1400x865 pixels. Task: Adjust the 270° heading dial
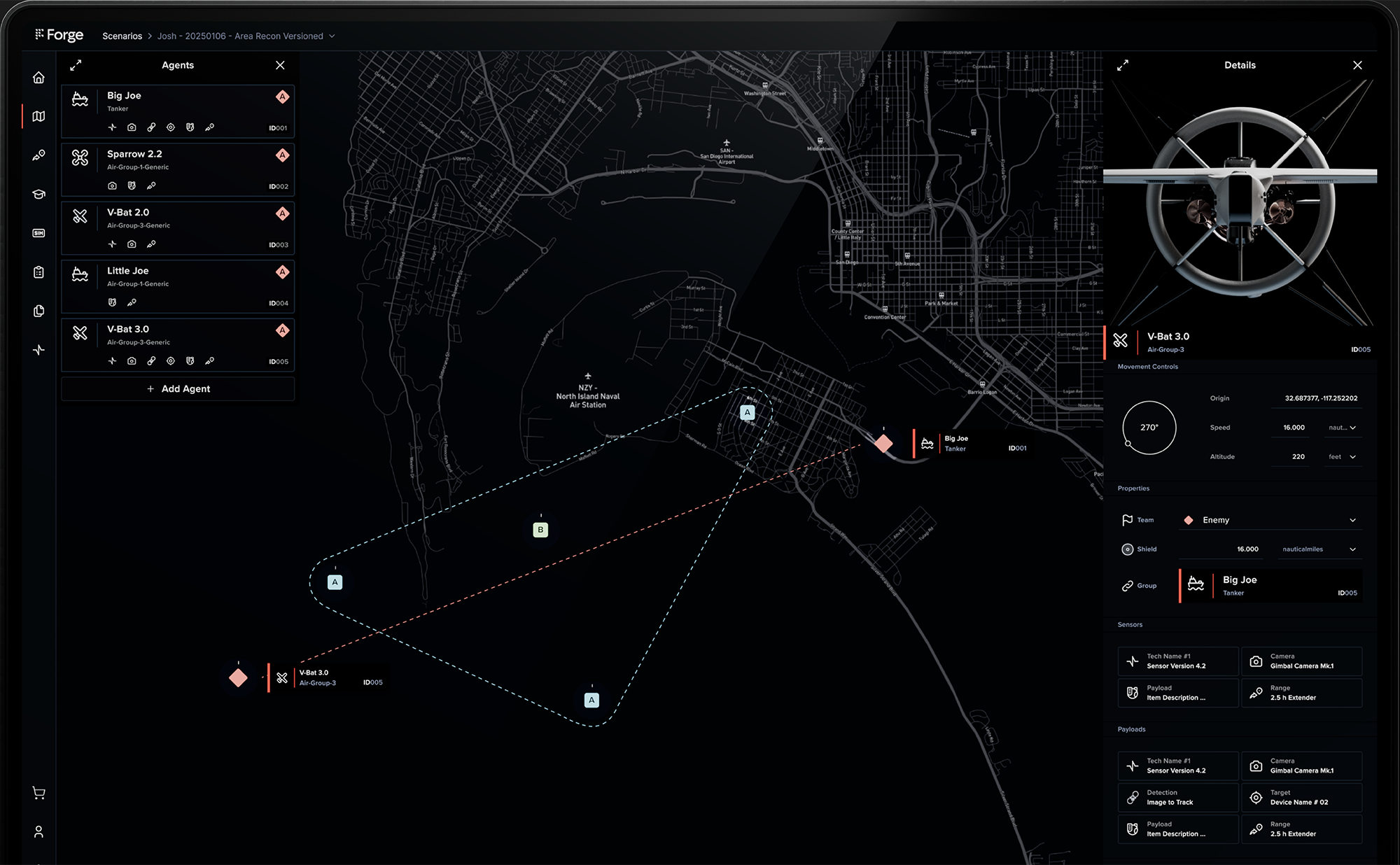tap(1149, 428)
